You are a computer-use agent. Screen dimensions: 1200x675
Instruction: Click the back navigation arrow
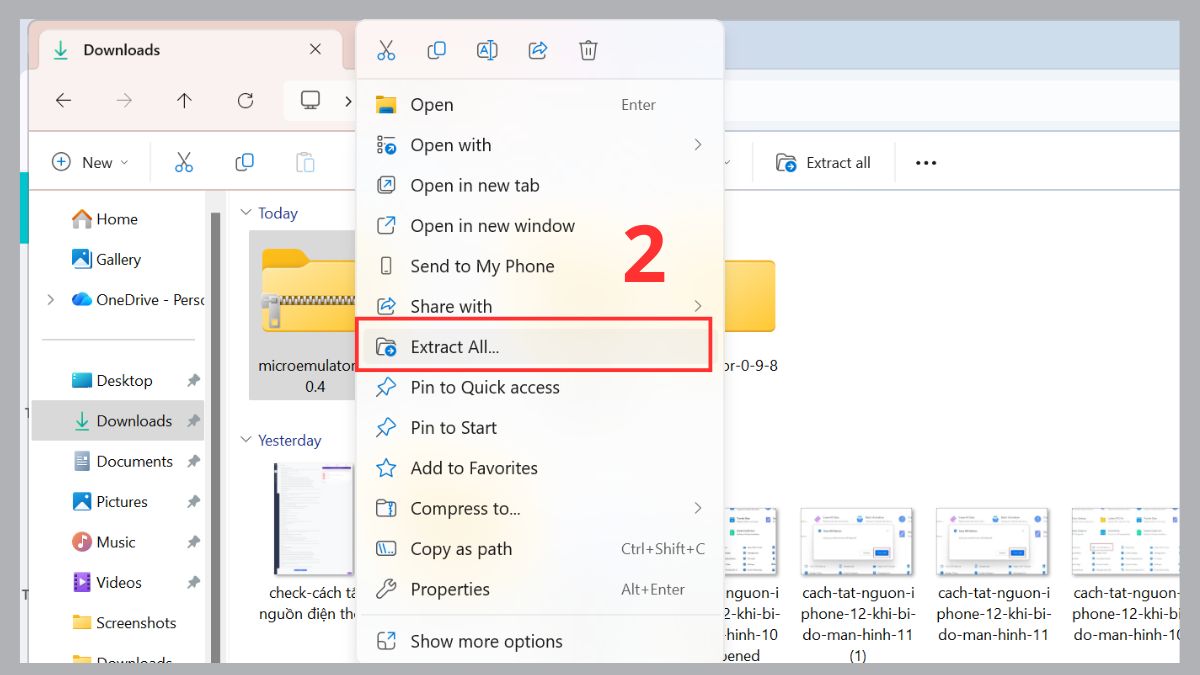63,100
